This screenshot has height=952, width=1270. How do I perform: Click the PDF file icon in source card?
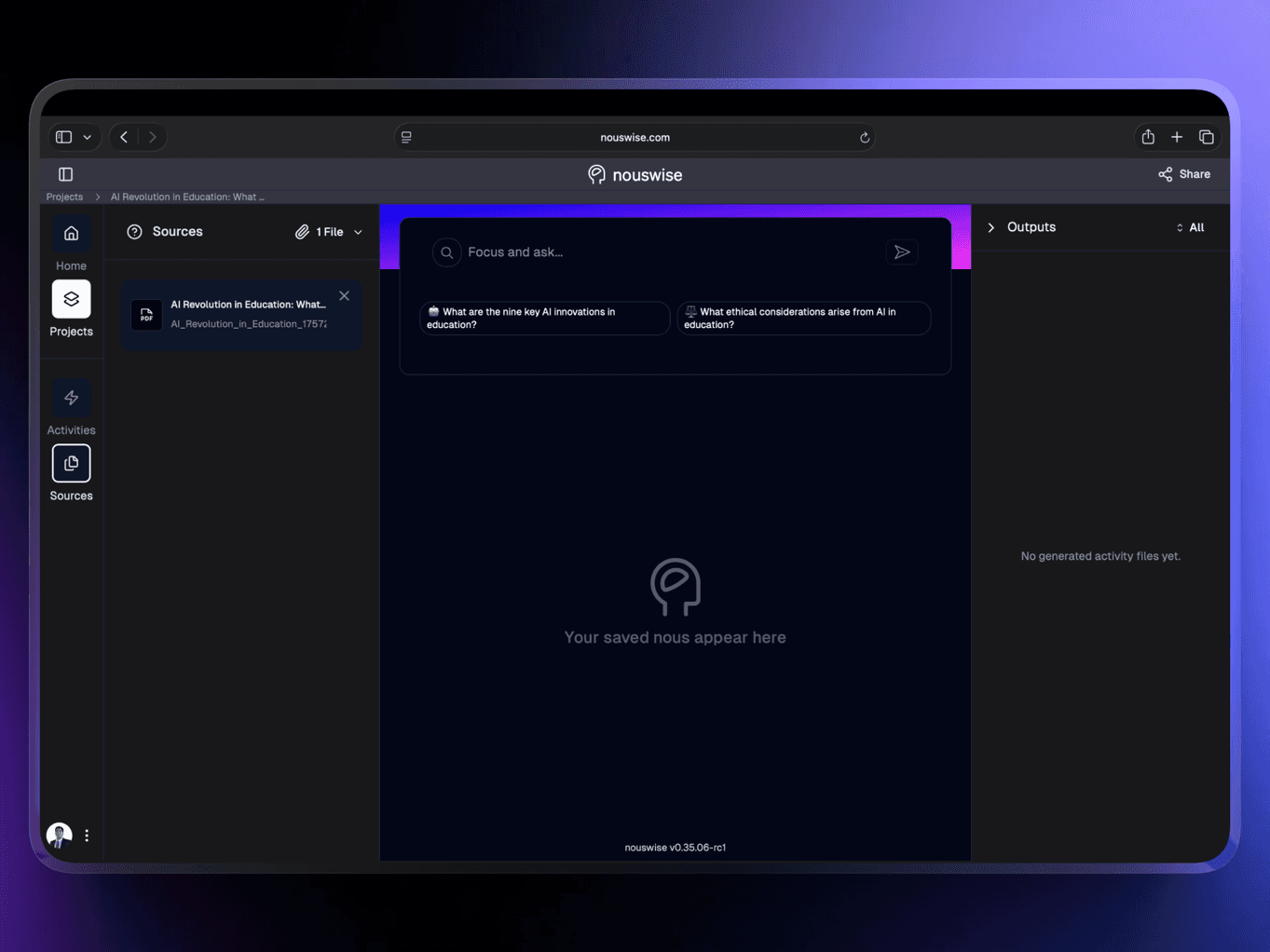pos(146,315)
